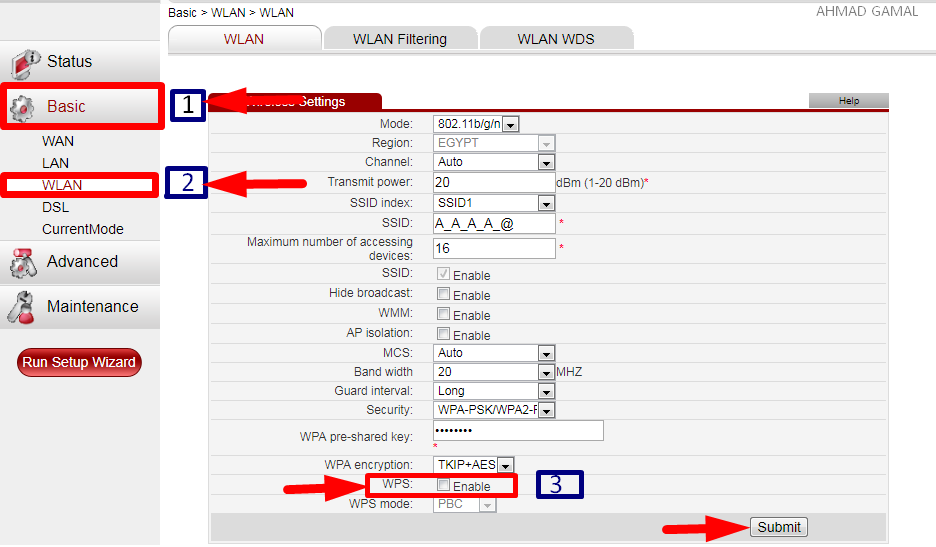This screenshot has height=547, width=936.
Task: Click the Status sidebar icon
Action: coord(25,63)
